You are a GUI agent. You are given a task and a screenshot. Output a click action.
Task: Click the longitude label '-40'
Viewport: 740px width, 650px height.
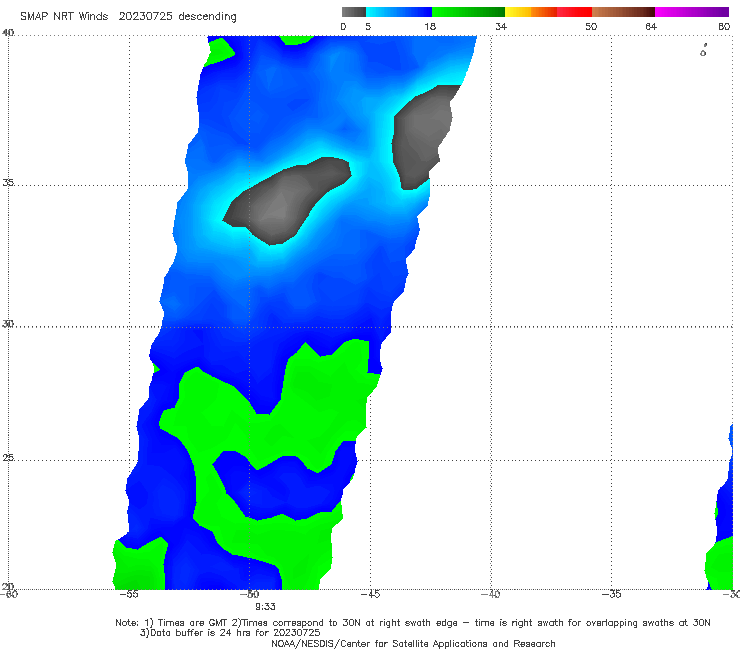491,594
